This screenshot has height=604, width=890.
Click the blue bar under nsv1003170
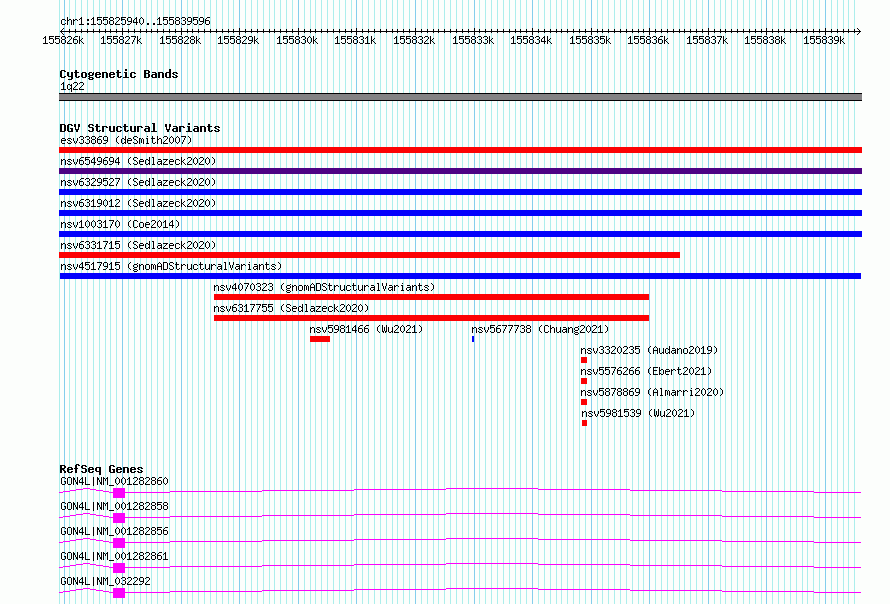pyautogui.click(x=460, y=234)
